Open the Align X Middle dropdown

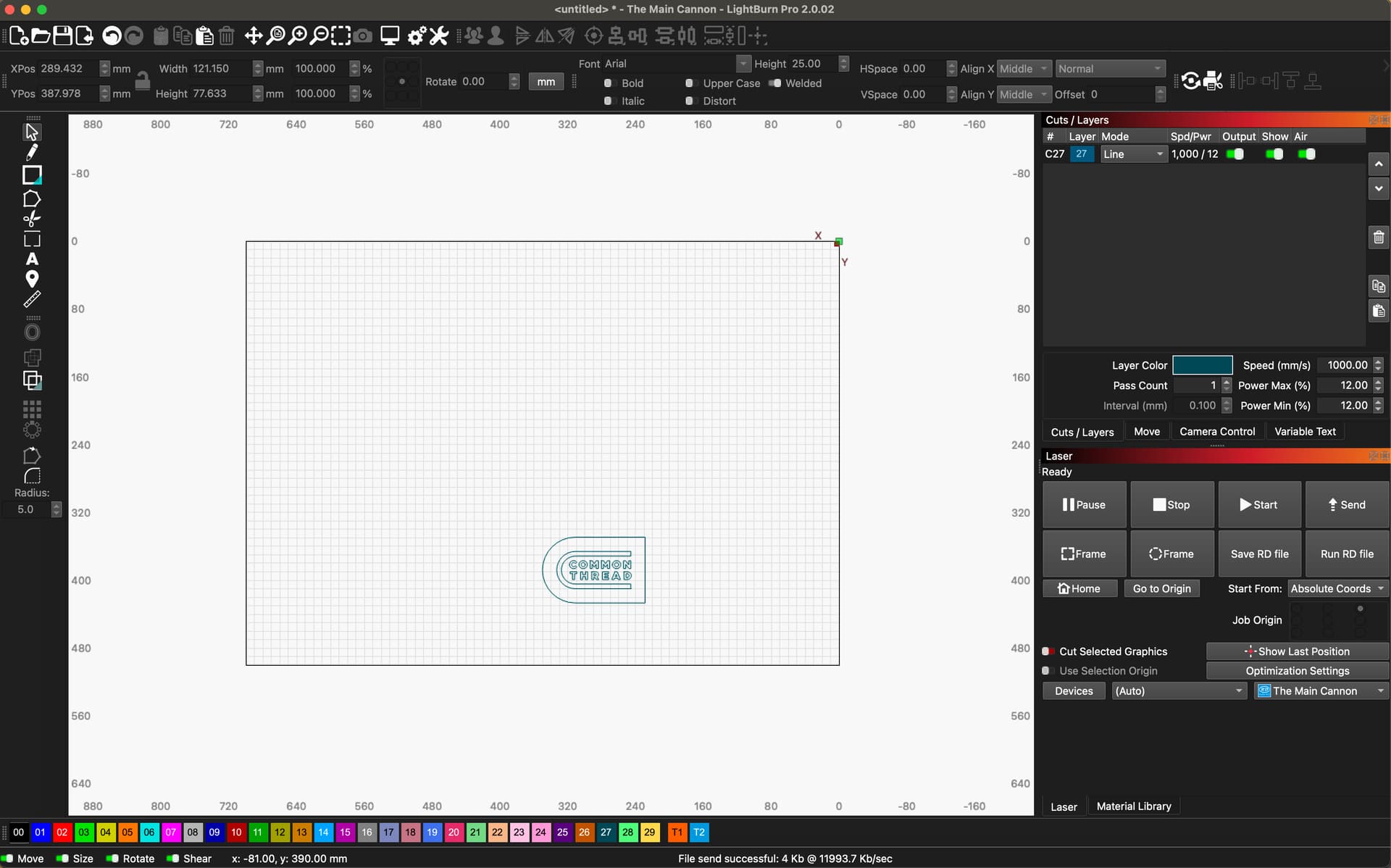(x=1024, y=69)
